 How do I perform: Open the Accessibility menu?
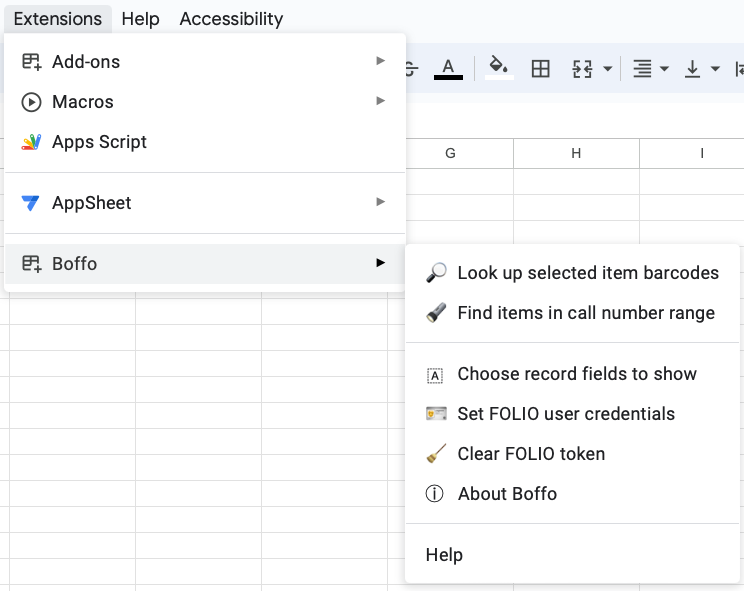click(x=231, y=19)
